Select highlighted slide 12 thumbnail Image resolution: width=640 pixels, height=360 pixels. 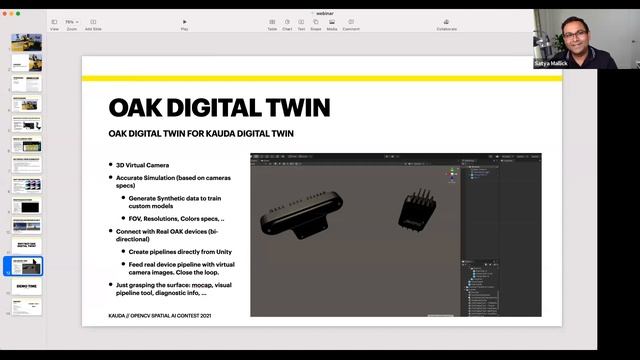(27, 266)
